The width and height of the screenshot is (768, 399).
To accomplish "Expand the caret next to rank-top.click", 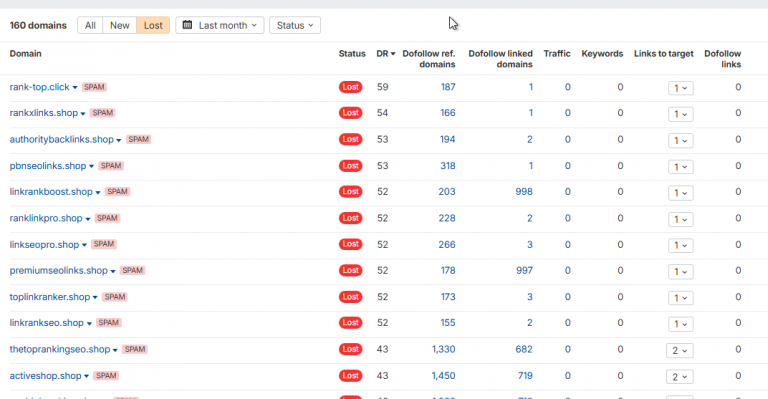I will coord(75,88).
